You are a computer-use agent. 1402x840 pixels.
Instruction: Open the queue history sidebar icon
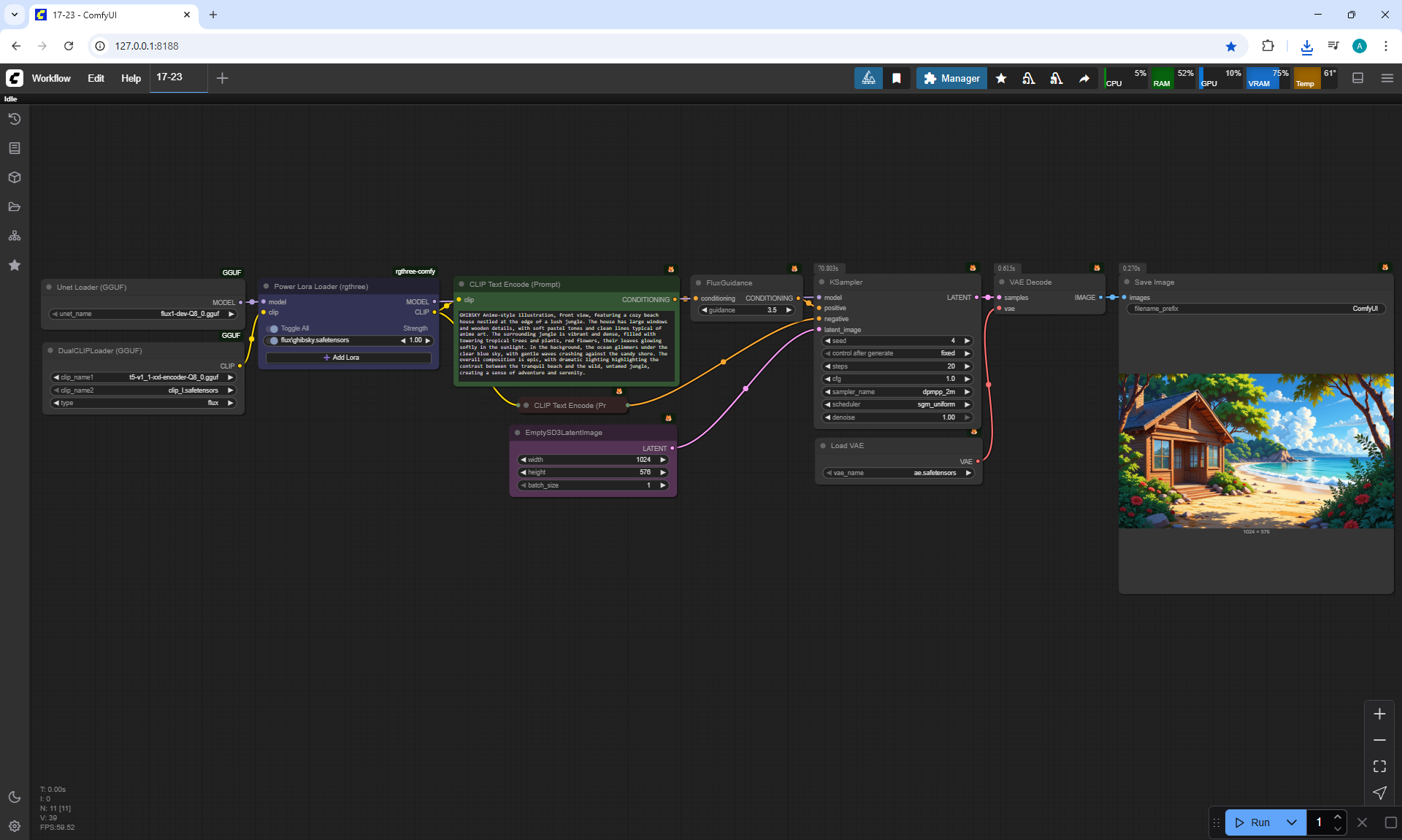15,119
